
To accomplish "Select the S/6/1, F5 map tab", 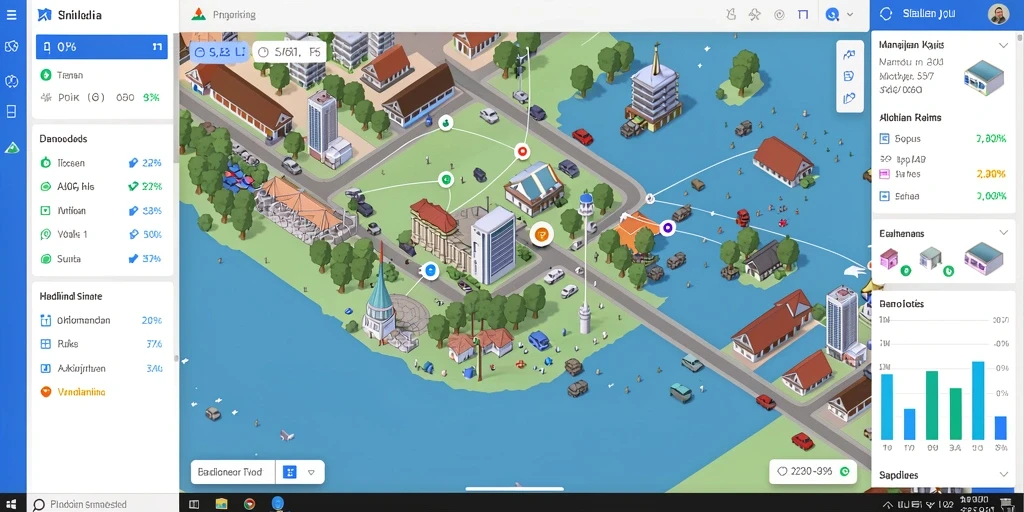I will pos(289,52).
